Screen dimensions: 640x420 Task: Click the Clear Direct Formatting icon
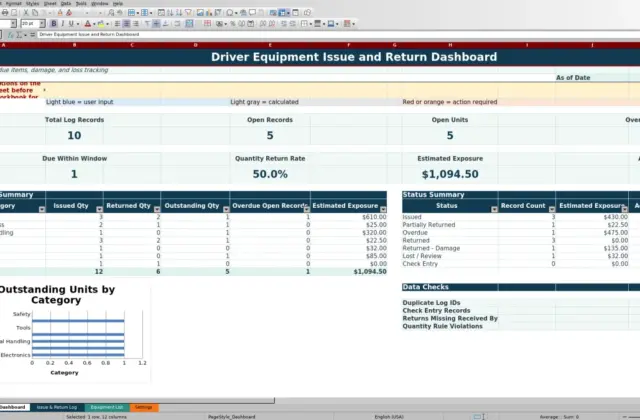69,13
